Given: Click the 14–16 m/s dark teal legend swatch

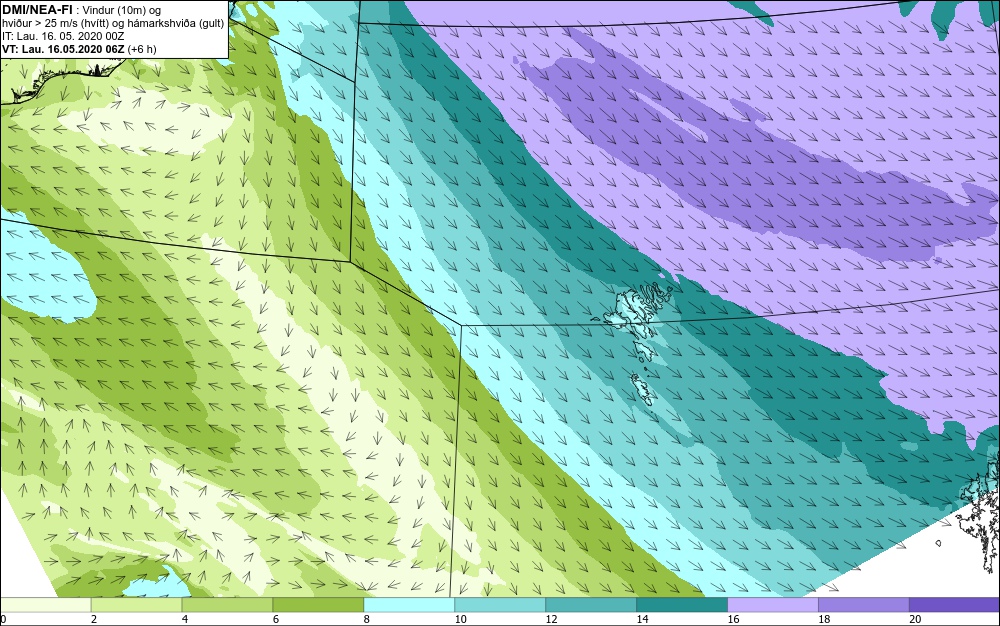Looking at the screenshot, I should tap(682, 605).
